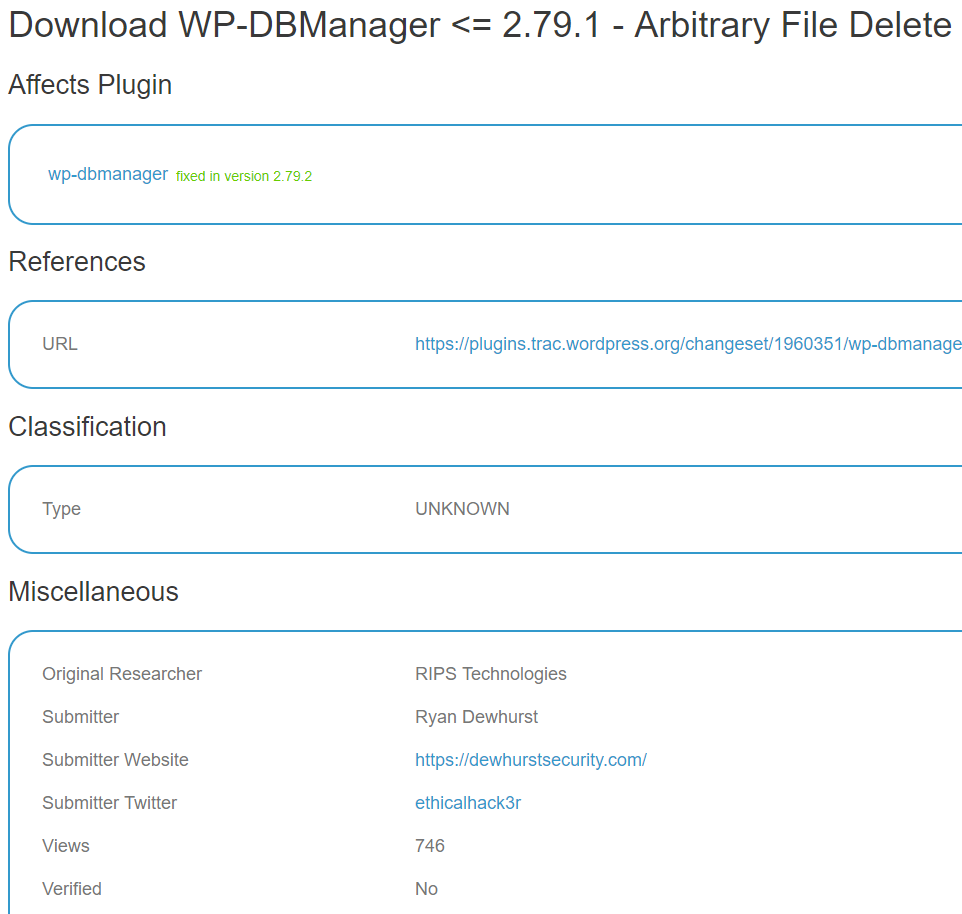This screenshot has height=914, width=962.
Task: Select the 'fixed in version 2.79.2' text
Action: coord(244,176)
